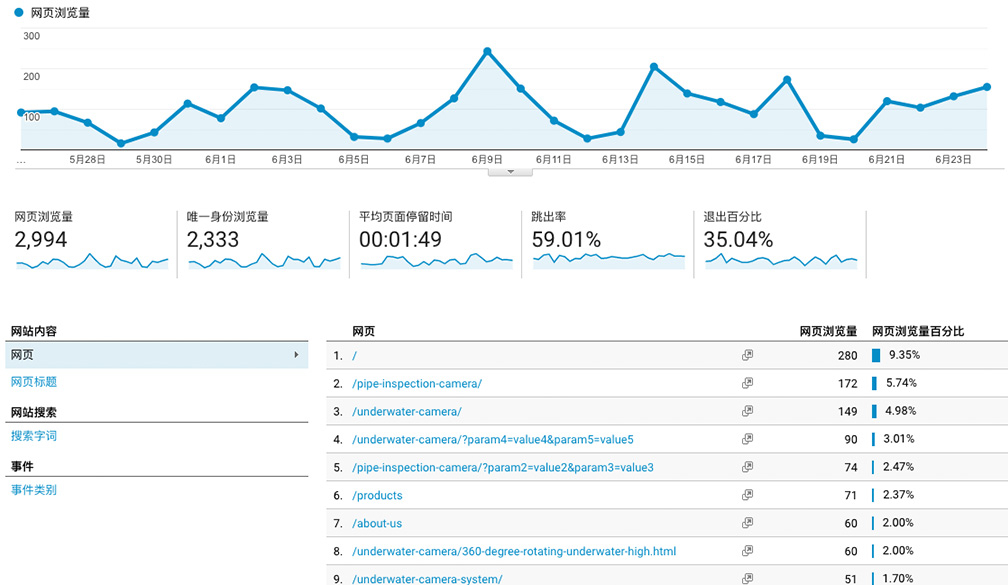Open root page '/' in new window icon
1008x585 pixels.
pos(747,355)
